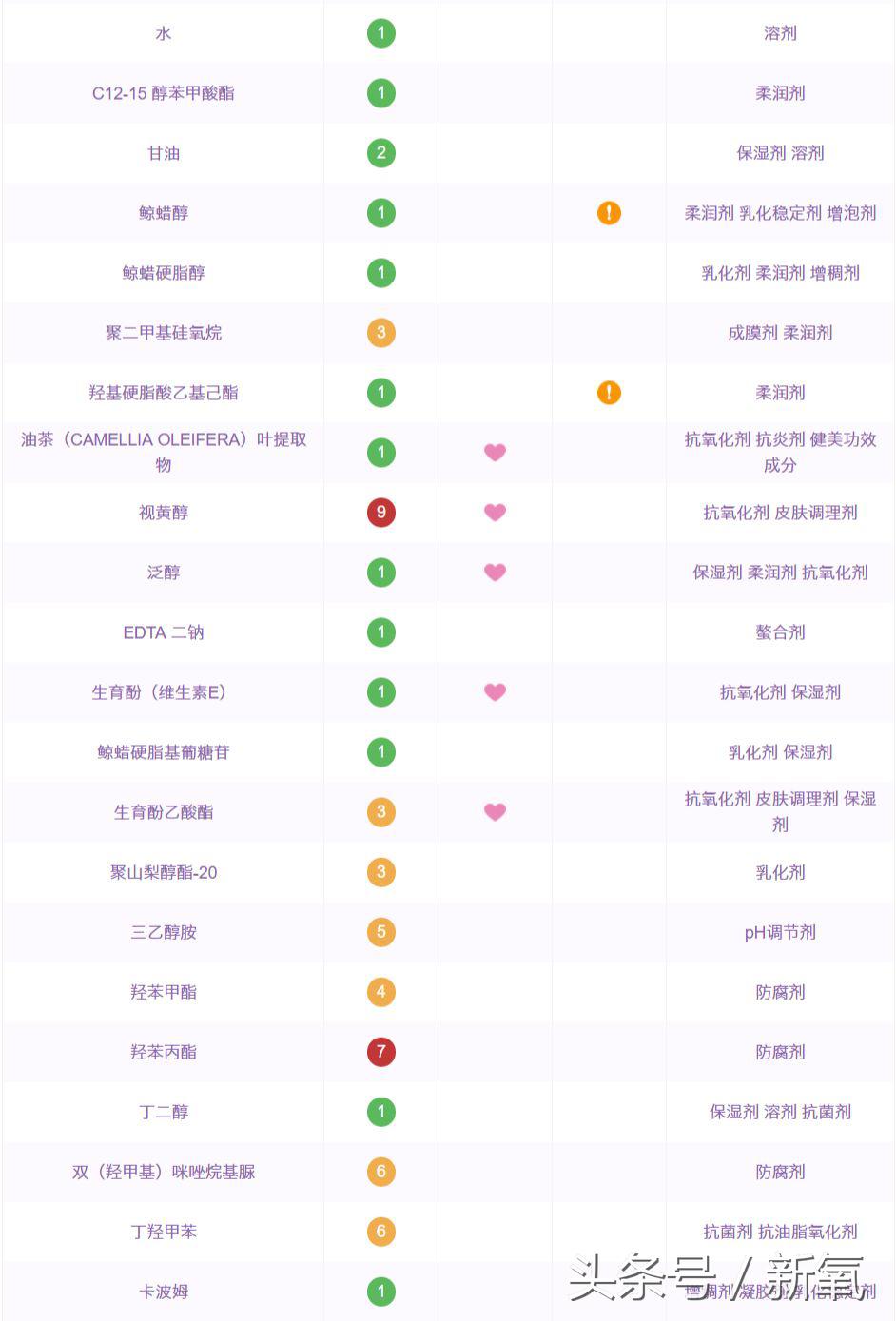Click orange 4 badge for 羟苯甲酯

(x=381, y=992)
